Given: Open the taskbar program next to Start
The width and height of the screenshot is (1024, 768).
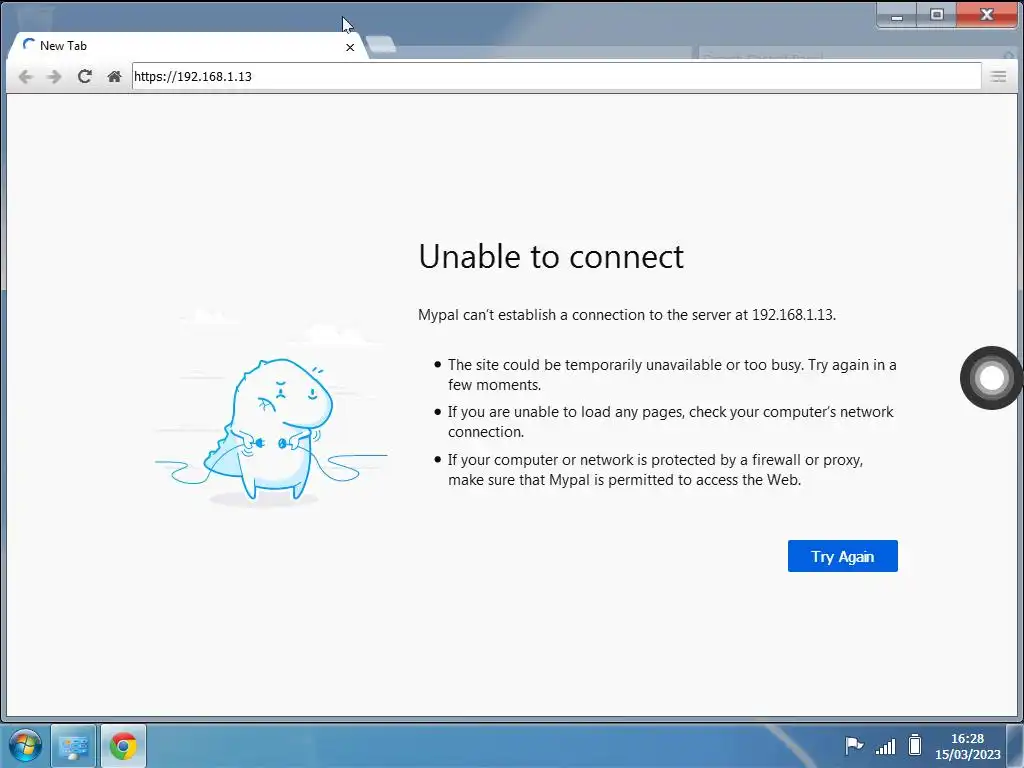Looking at the screenshot, I should pos(73,746).
